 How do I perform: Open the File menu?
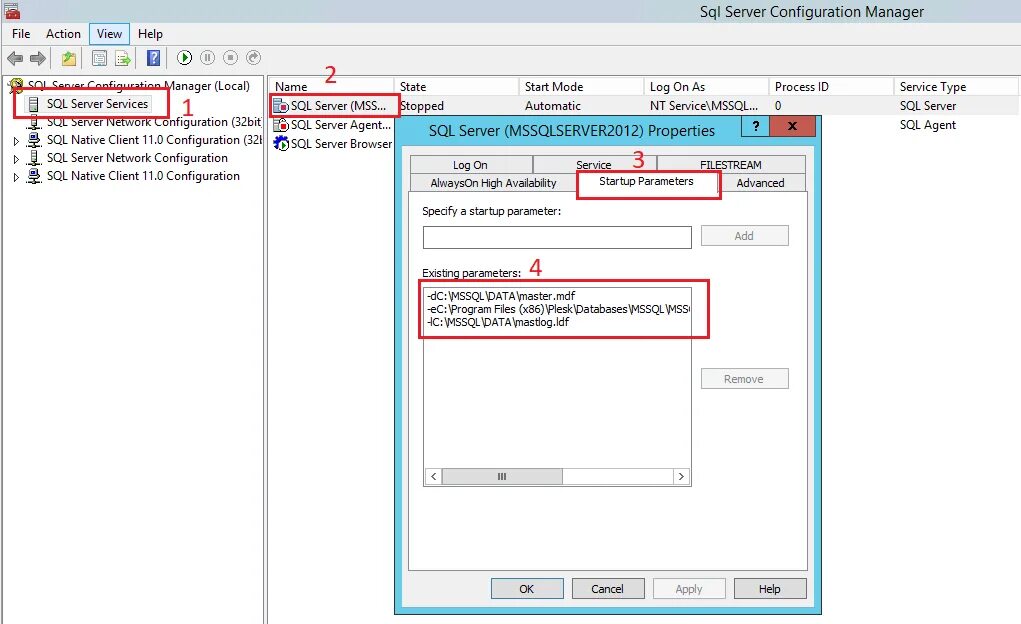pyautogui.click(x=21, y=34)
